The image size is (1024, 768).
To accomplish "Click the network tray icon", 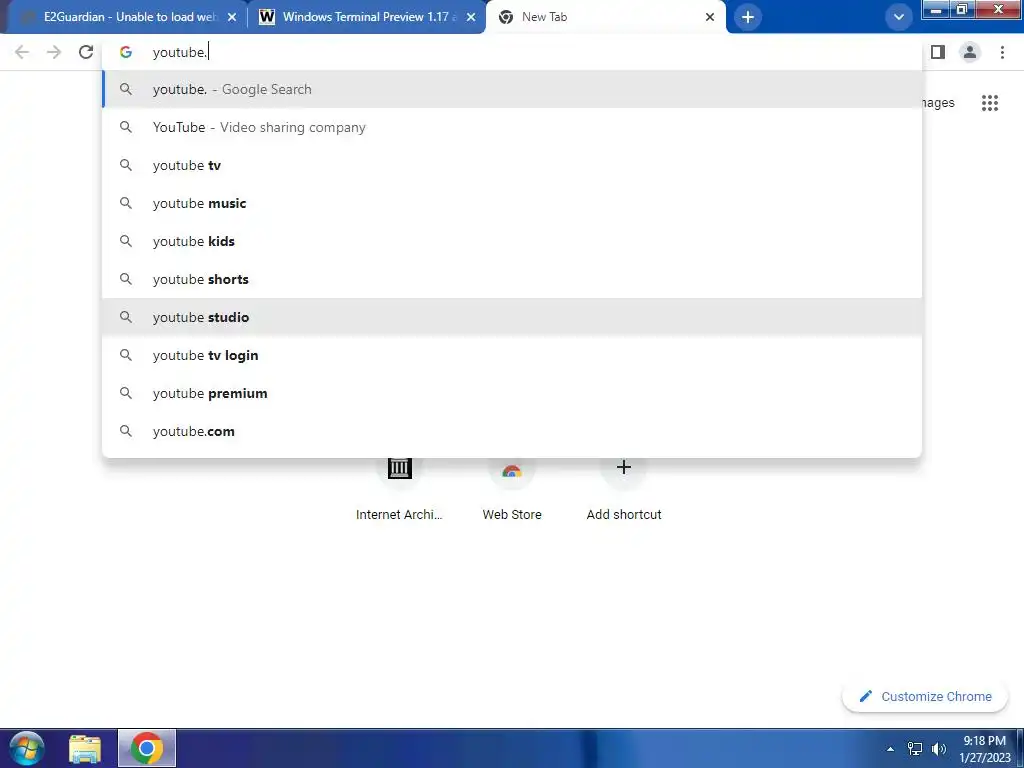I will tap(915, 749).
